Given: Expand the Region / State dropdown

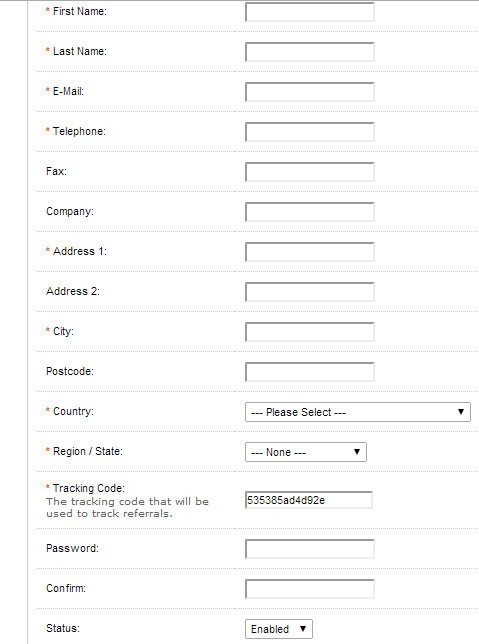Looking at the screenshot, I should pos(306,452).
